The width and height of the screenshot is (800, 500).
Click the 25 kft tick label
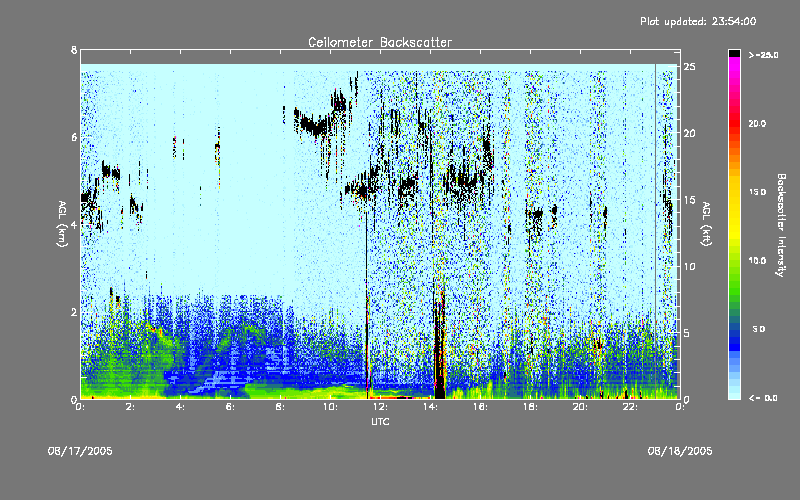click(x=689, y=67)
